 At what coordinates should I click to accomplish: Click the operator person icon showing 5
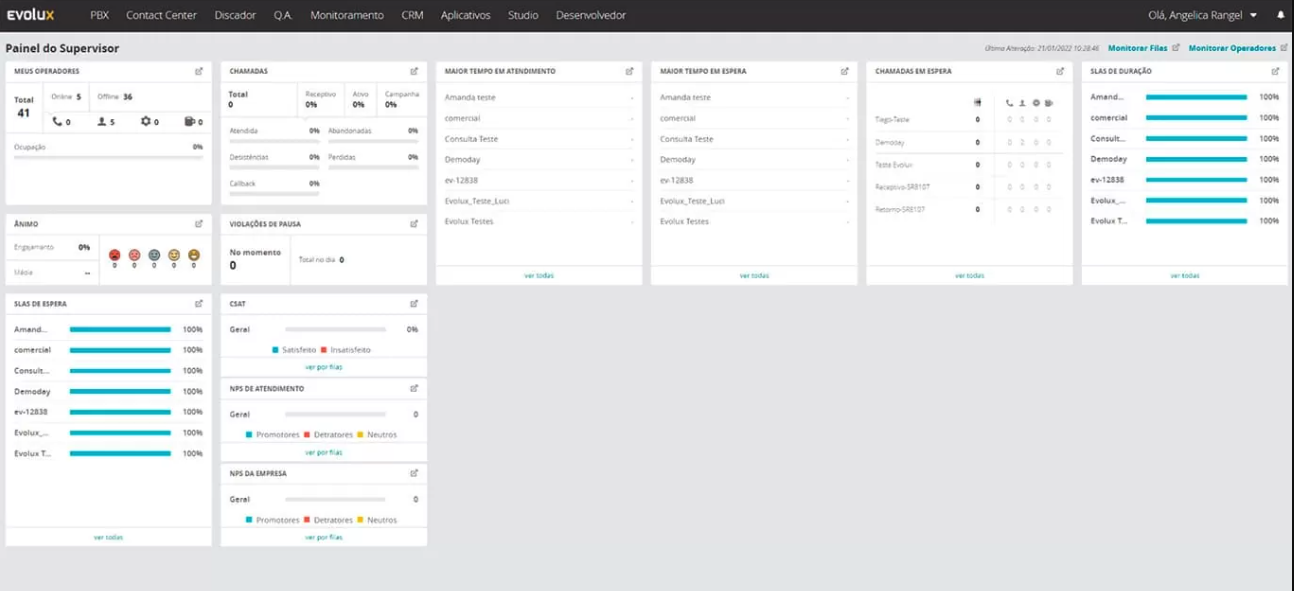(x=102, y=122)
